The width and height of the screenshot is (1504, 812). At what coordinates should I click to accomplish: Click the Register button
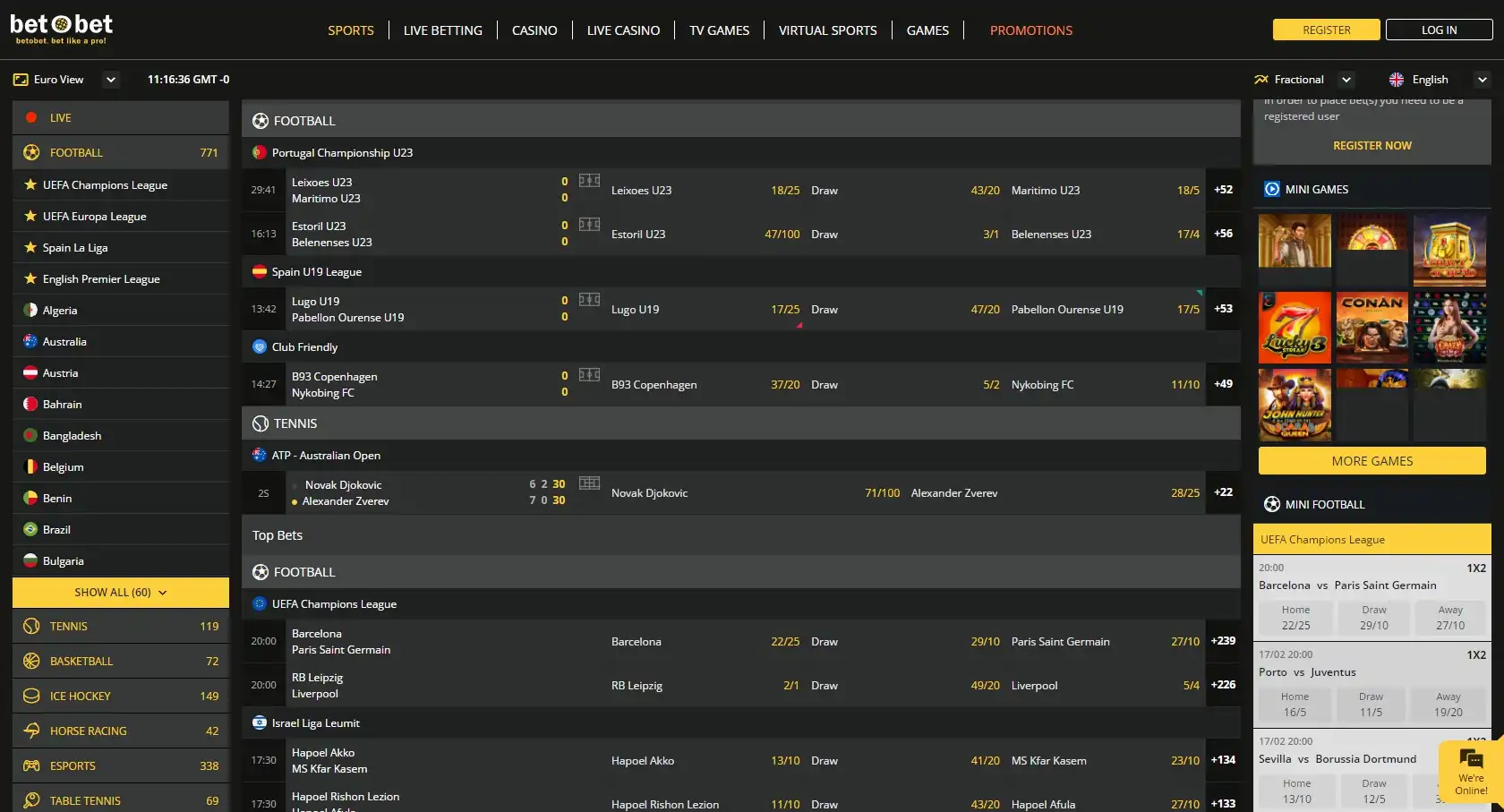coord(1326,30)
